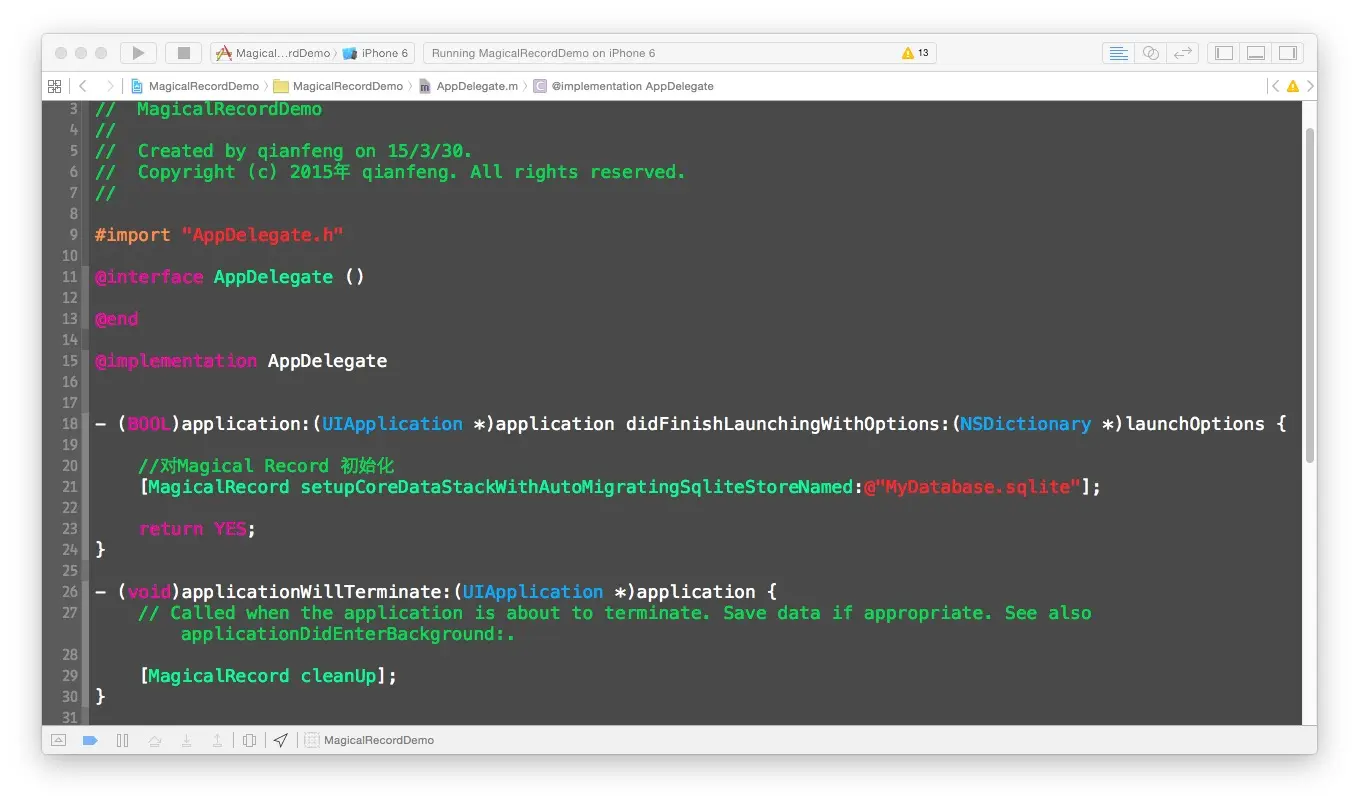1359x804 pixels.
Task: Stop the running MagicalRecordDemo app
Action: 183,53
